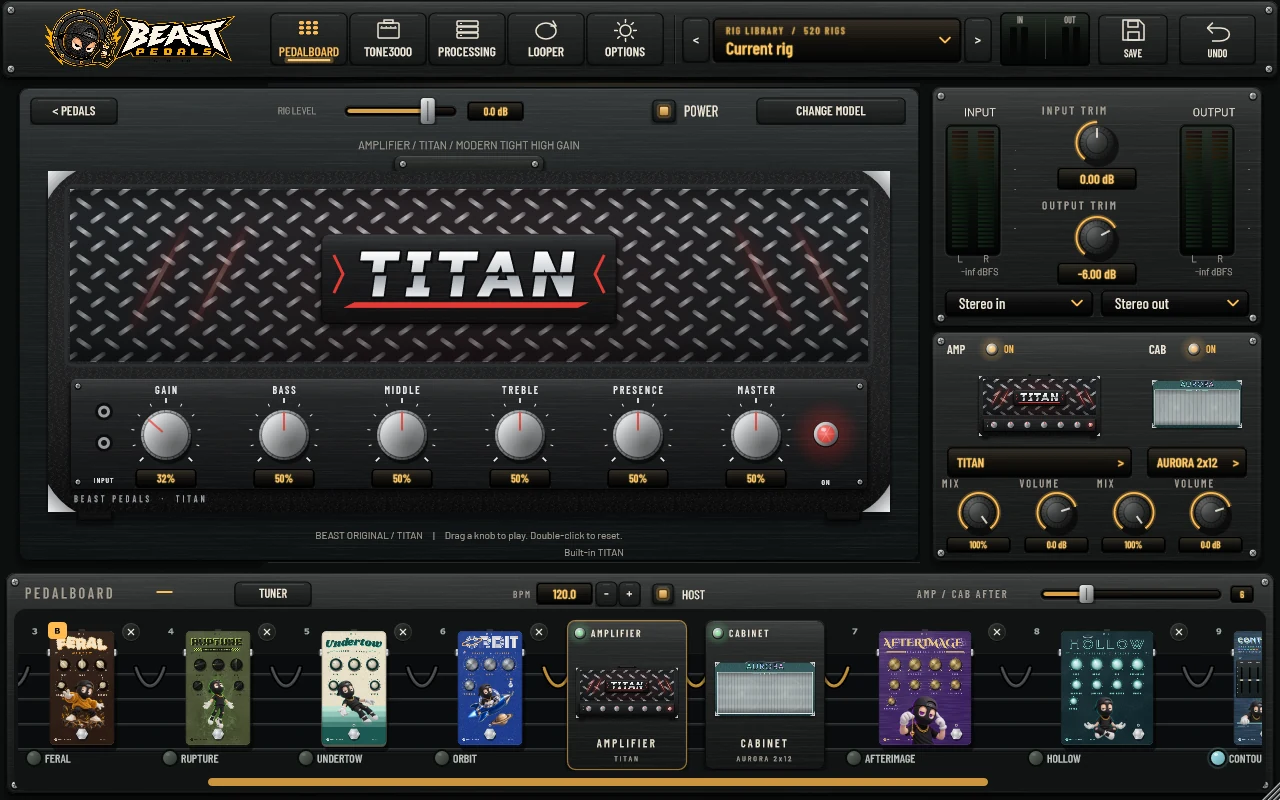This screenshot has height=800, width=1280.
Task: Toggle the Undertow pedal bypass
Action: (x=306, y=759)
